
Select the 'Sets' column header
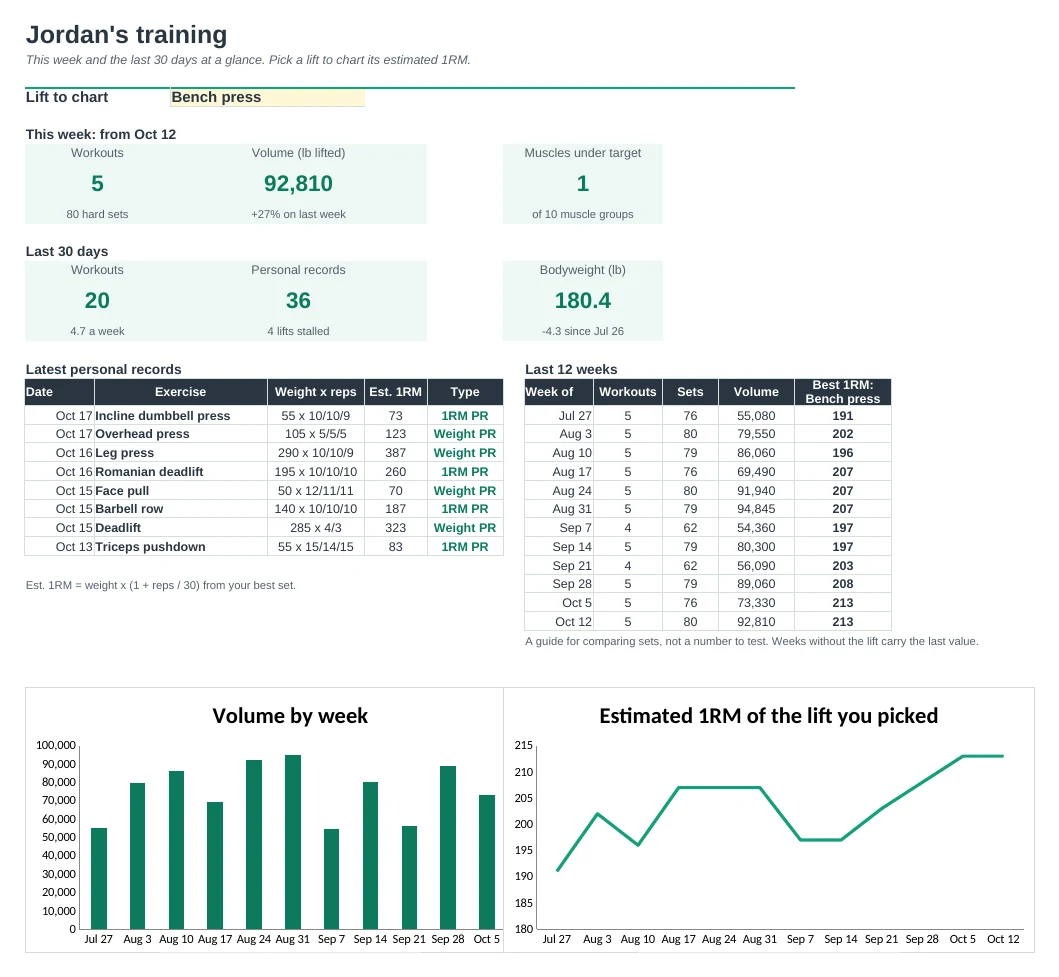pyautogui.click(x=690, y=392)
